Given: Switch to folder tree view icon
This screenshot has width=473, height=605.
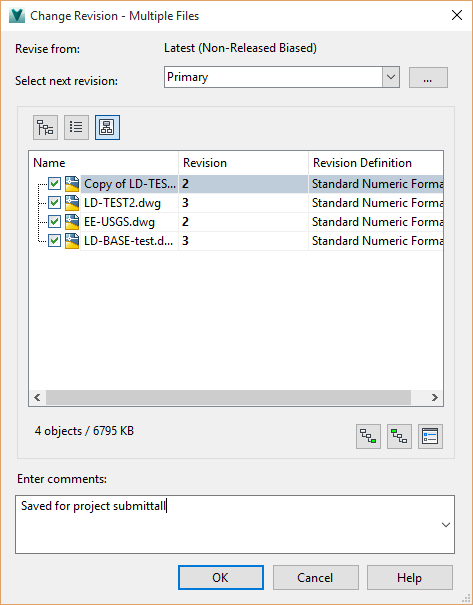Looking at the screenshot, I should [46, 127].
